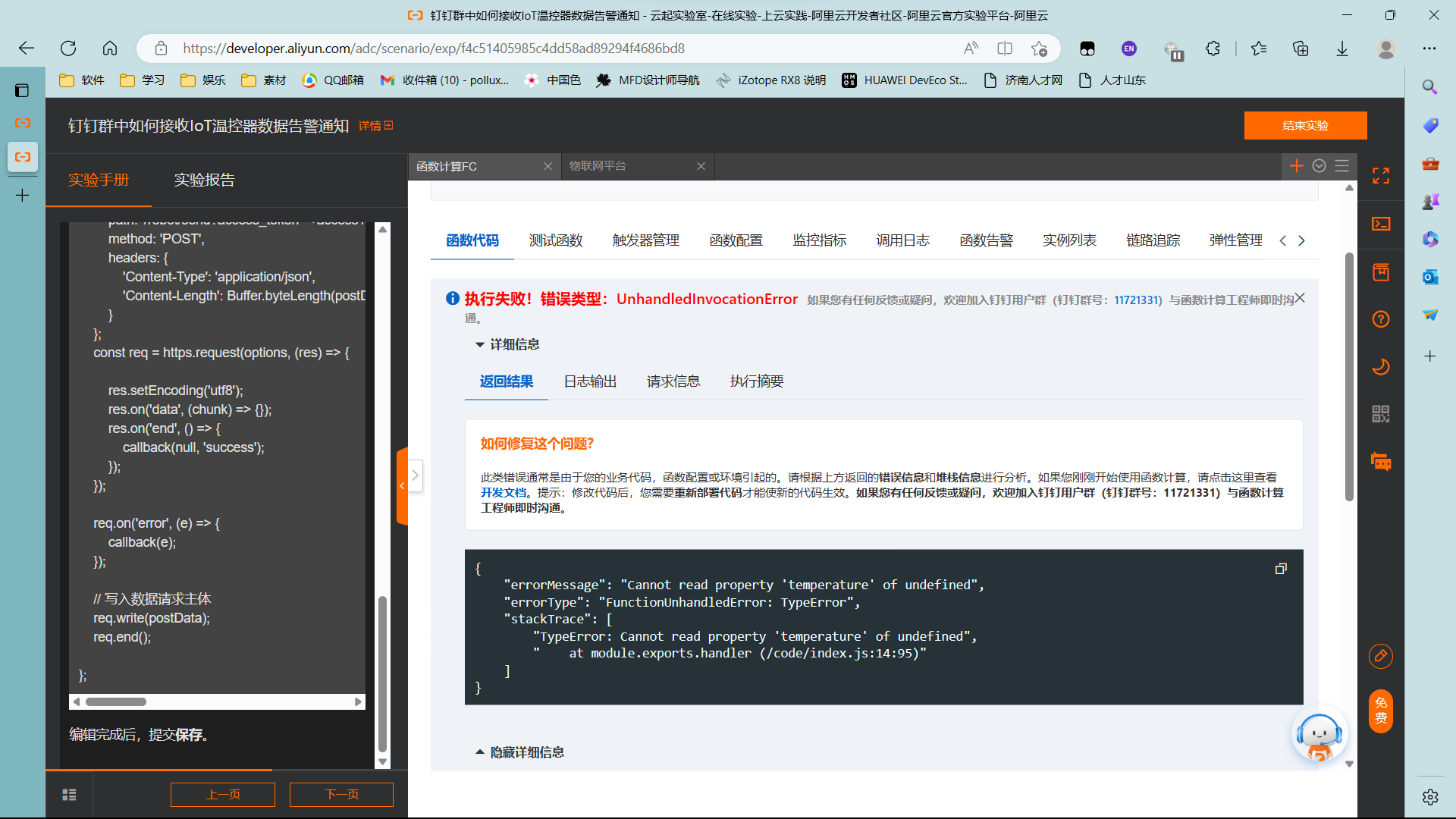This screenshot has width=1456, height=819.
Task: Click the browser address bar URL
Action: pos(434,49)
